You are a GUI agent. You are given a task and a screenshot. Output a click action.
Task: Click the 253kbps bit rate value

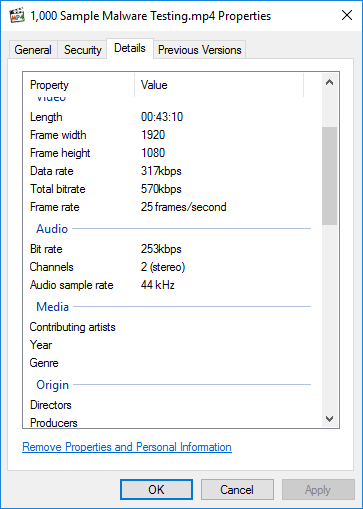coord(161,249)
